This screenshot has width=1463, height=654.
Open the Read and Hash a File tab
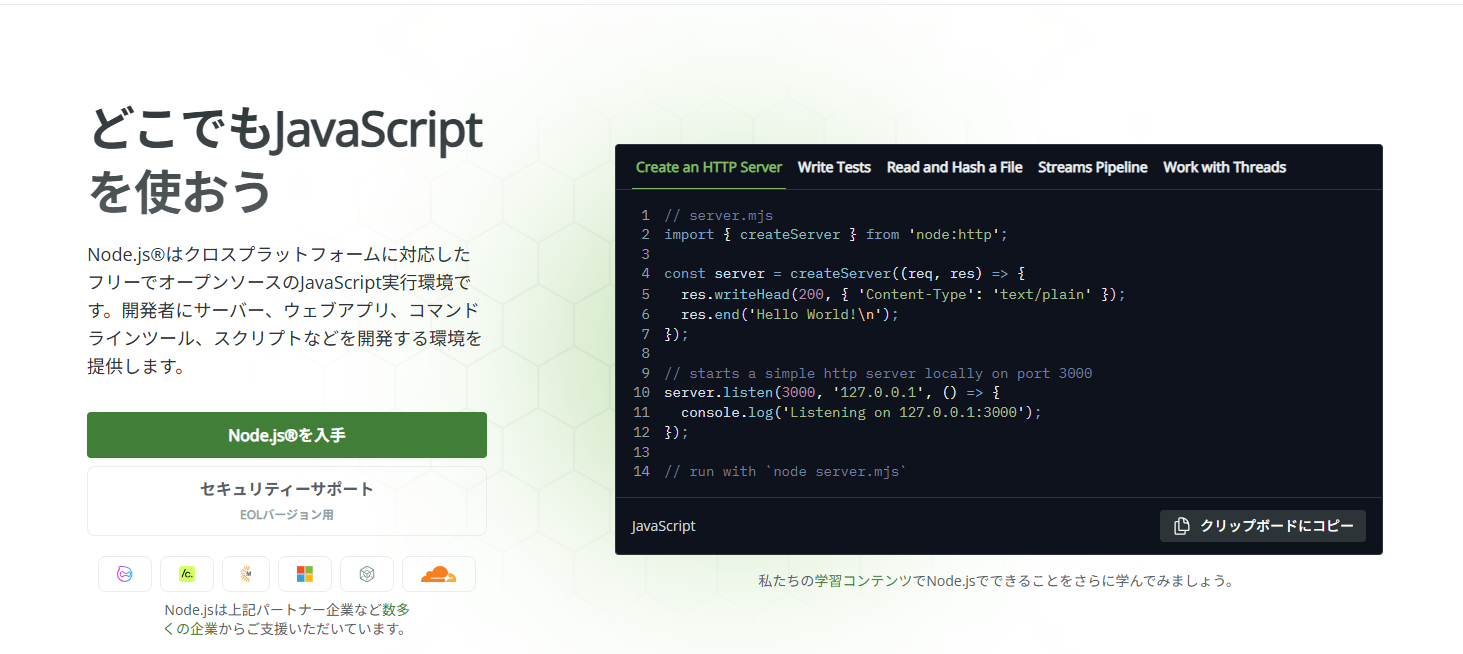click(x=954, y=167)
